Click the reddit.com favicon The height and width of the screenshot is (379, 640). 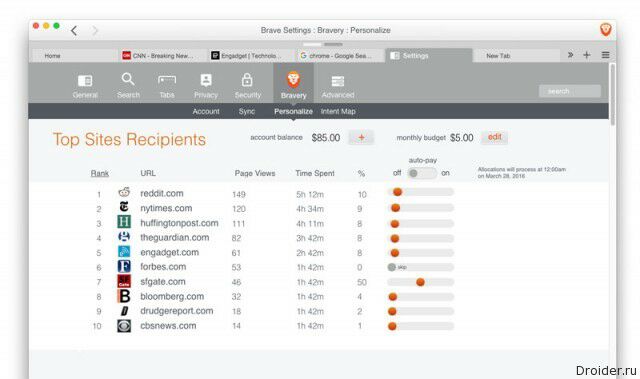coord(124,192)
